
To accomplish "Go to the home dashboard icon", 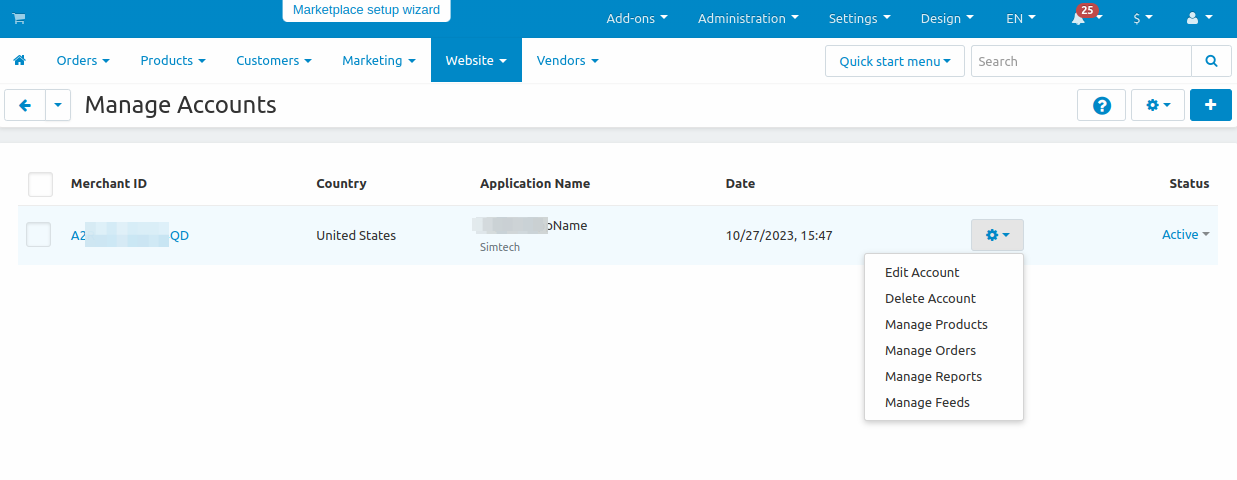I will pyautogui.click(x=19, y=61).
